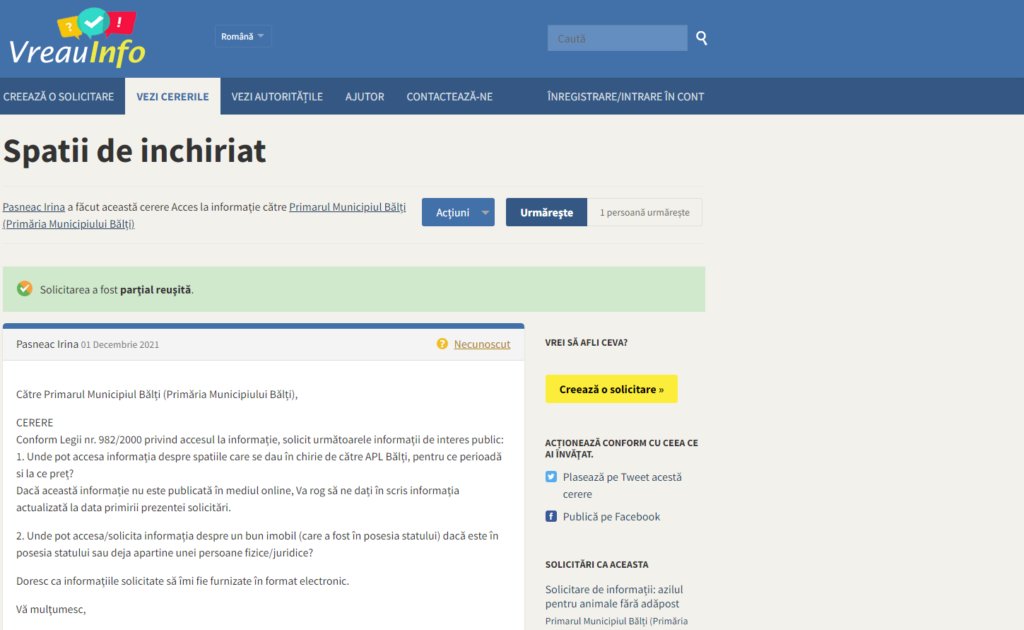Click the 1 persoană urmărește counter

645,212
